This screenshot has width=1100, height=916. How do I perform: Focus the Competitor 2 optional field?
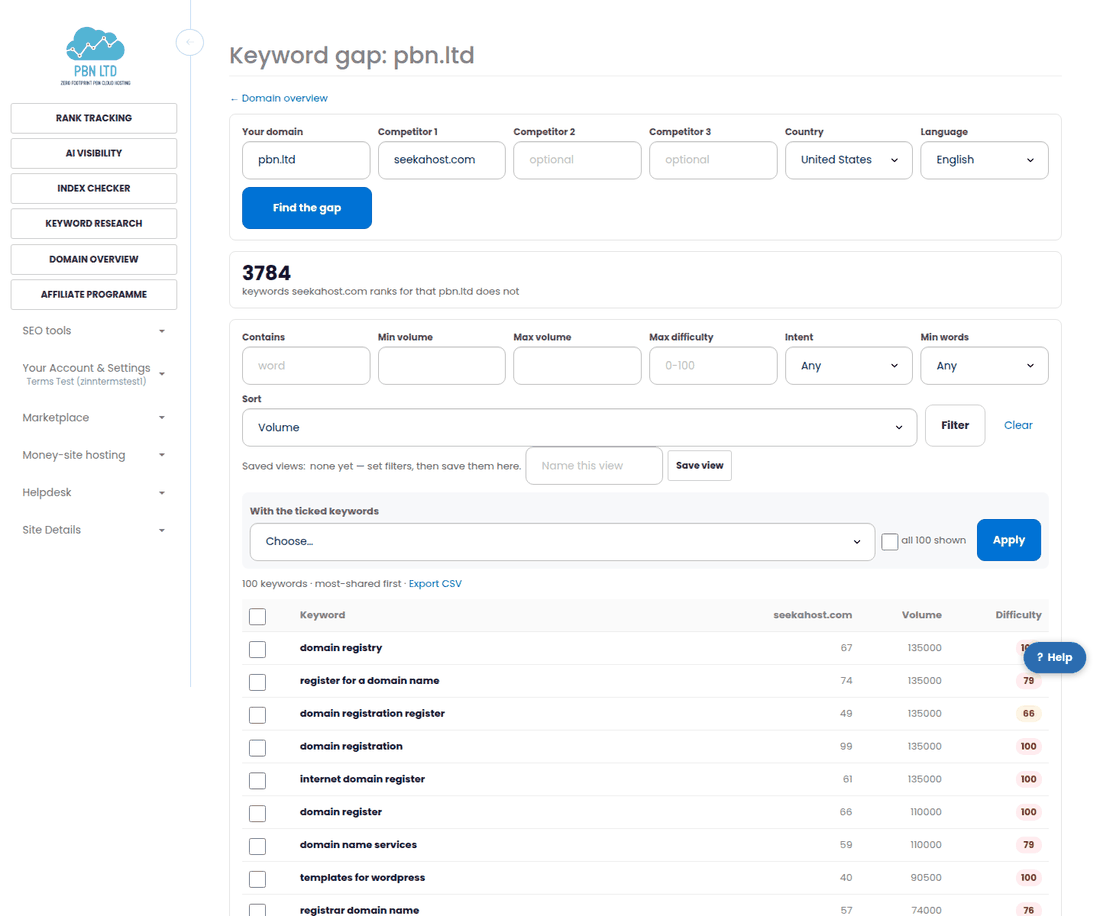[x=577, y=160]
